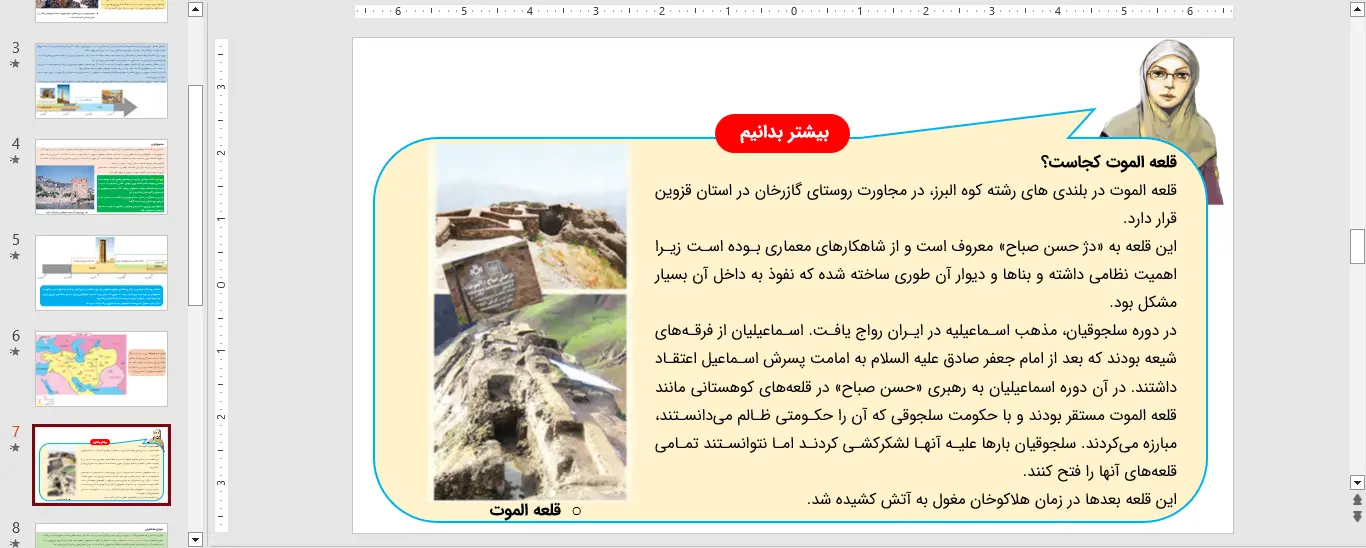Click the animation star under slide 3
Screen dimensions: 1366x548
15,64
